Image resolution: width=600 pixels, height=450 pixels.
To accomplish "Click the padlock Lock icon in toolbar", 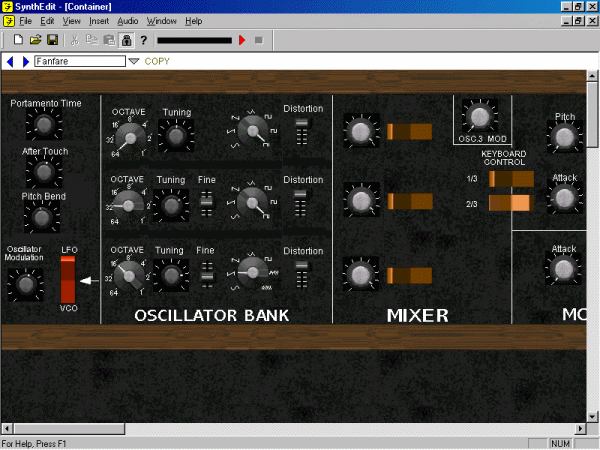I will pos(126,40).
